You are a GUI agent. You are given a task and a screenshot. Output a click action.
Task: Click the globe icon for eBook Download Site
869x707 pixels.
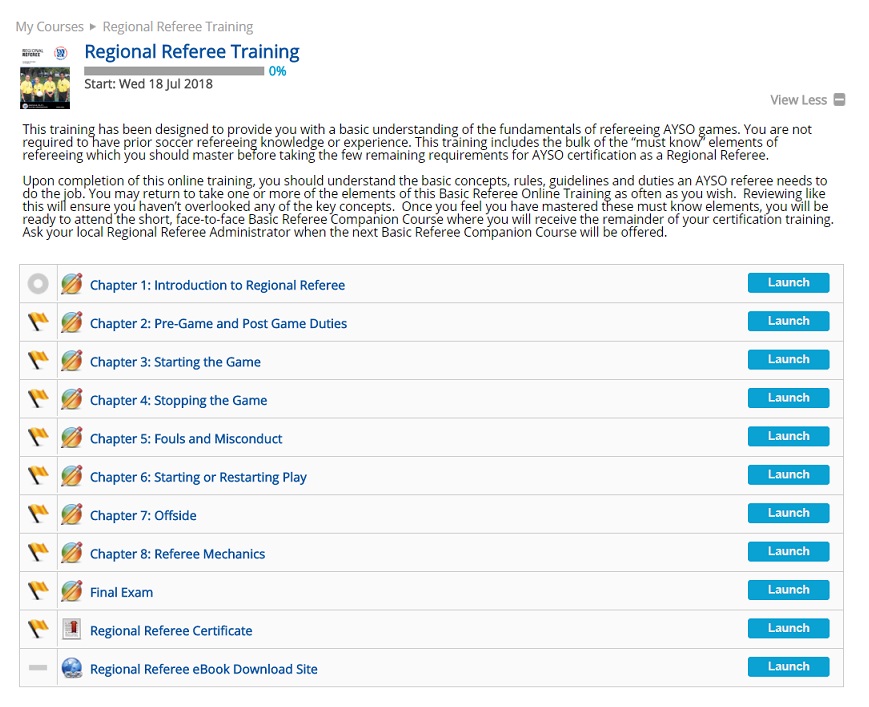pyautogui.click(x=71, y=668)
